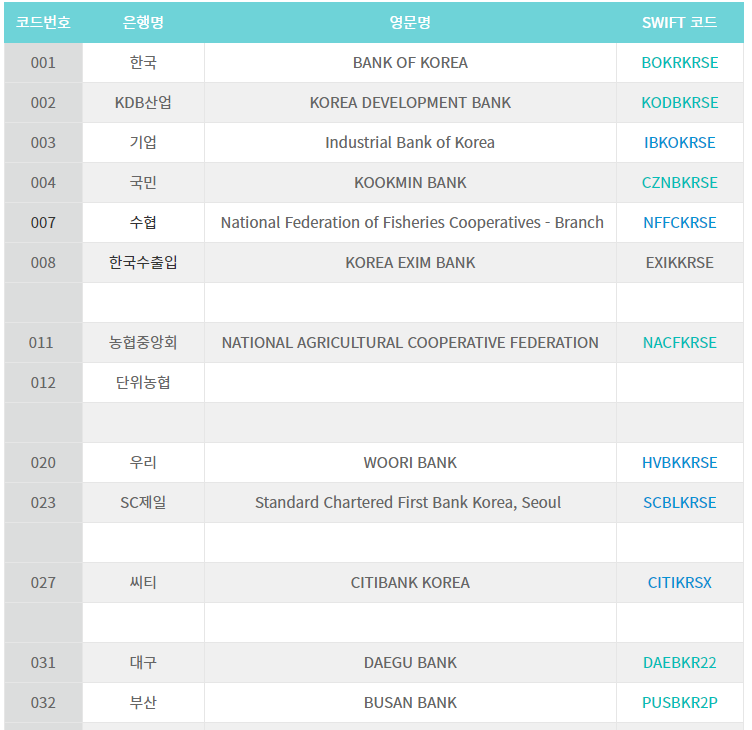Screen dimensions: 752x730
Task: Select code number 020 cell
Action: click(43, 462)
